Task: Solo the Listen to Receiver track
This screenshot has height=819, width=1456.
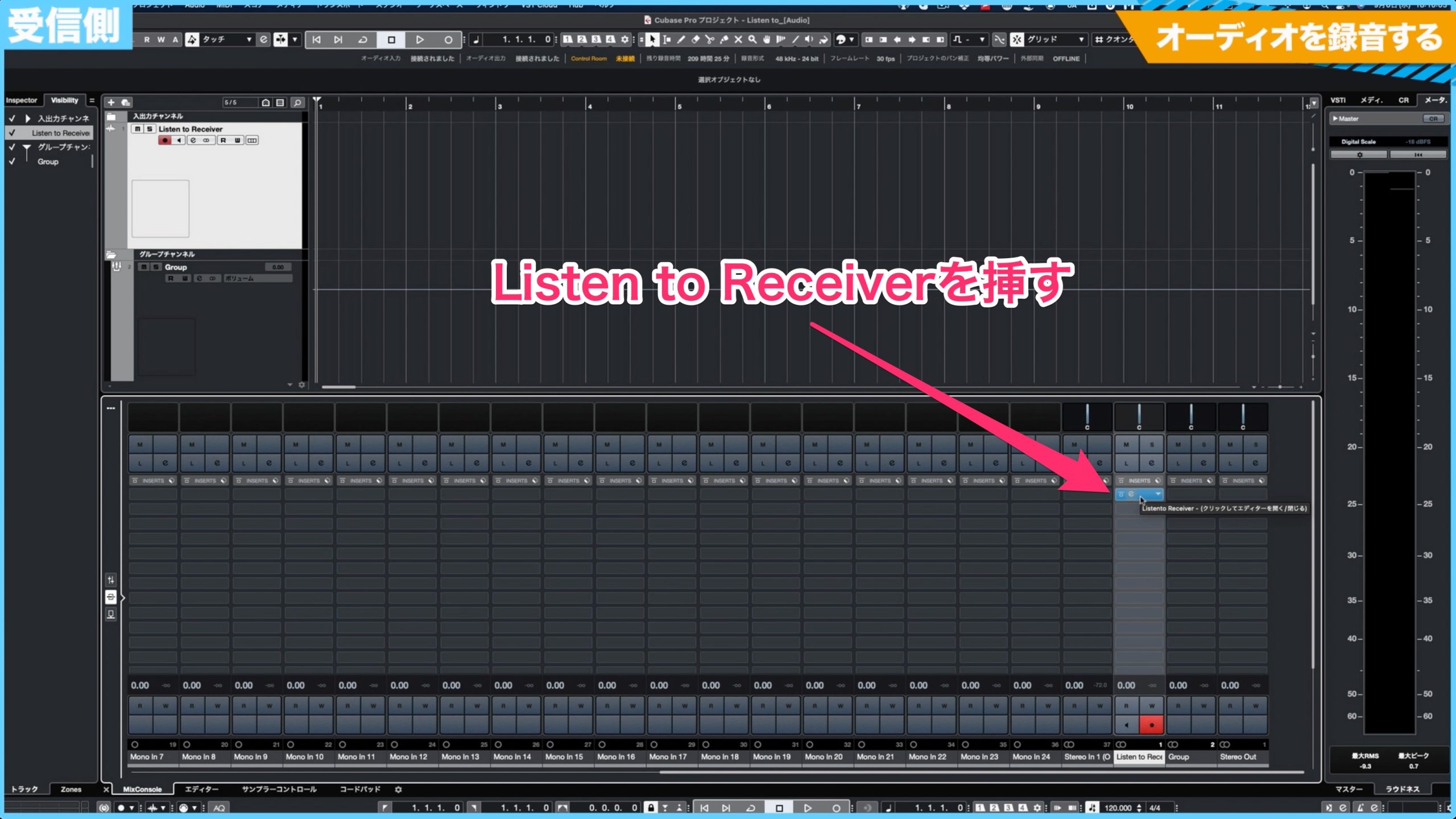Action: (150, 129)
